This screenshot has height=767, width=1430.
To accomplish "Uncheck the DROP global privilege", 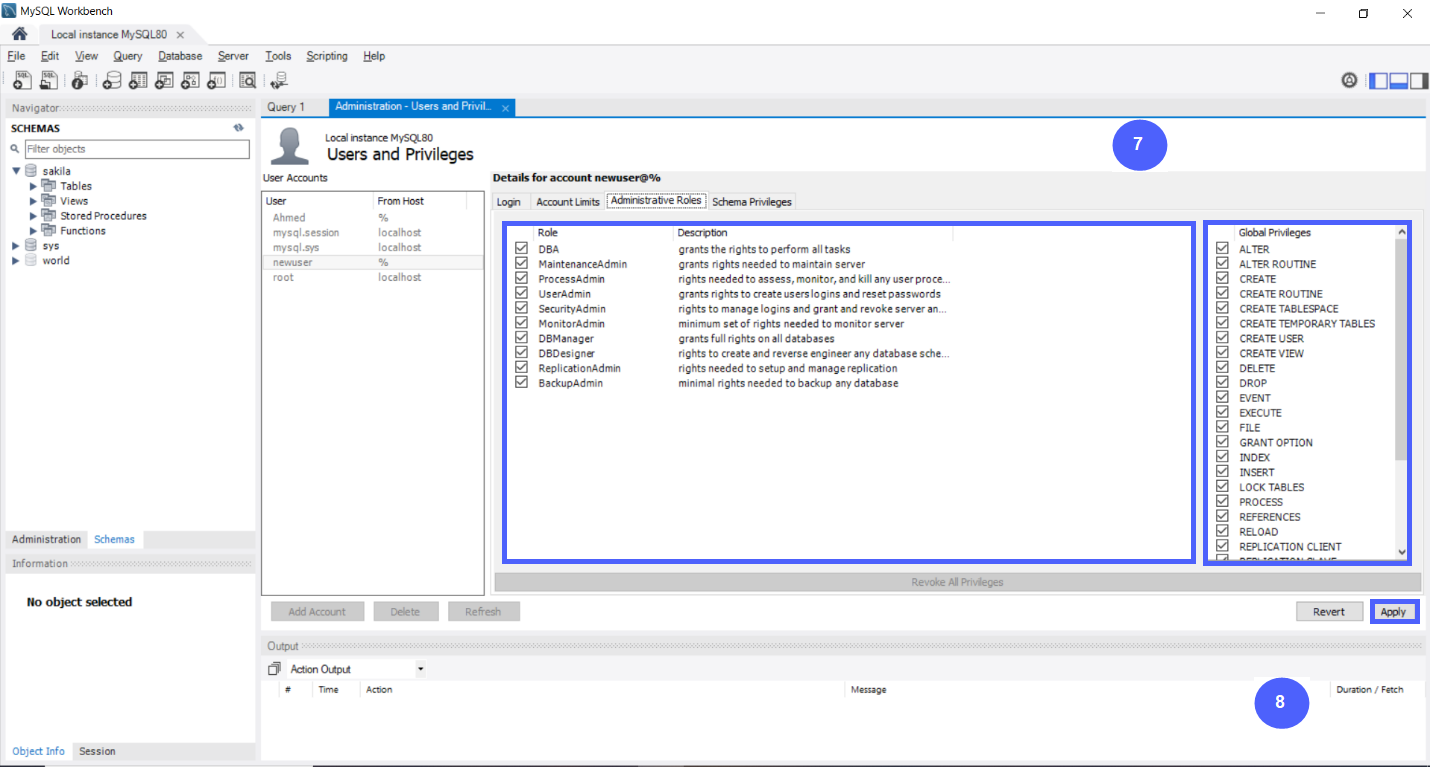I will 1222,383.
